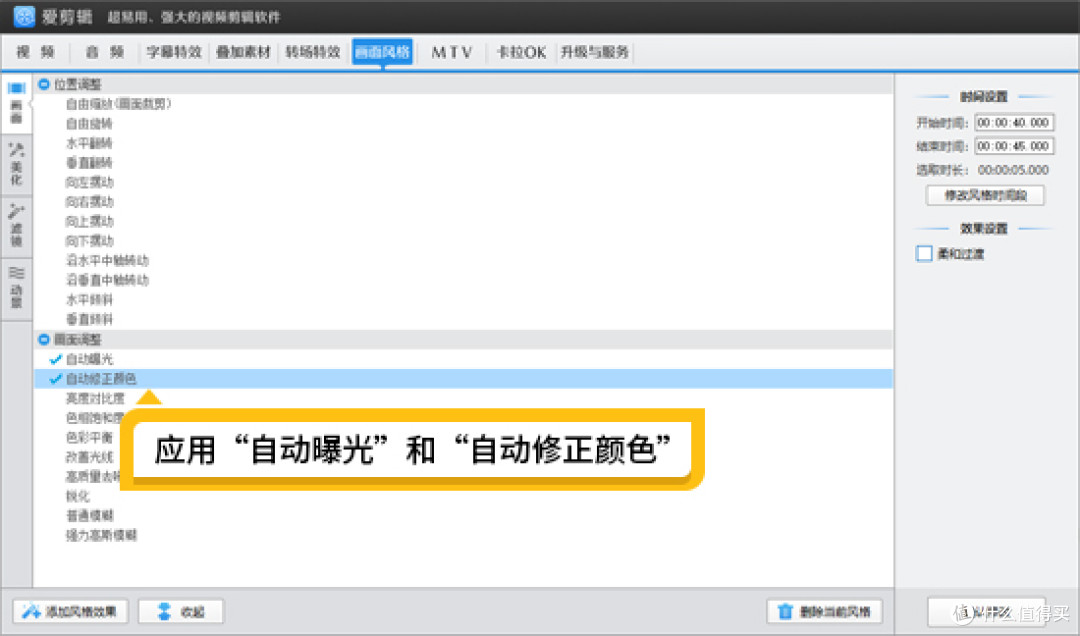Collapse the 画面调整 group
Image resolution: width=1080 pixels, height=636 pixels.
pos(44,340)
